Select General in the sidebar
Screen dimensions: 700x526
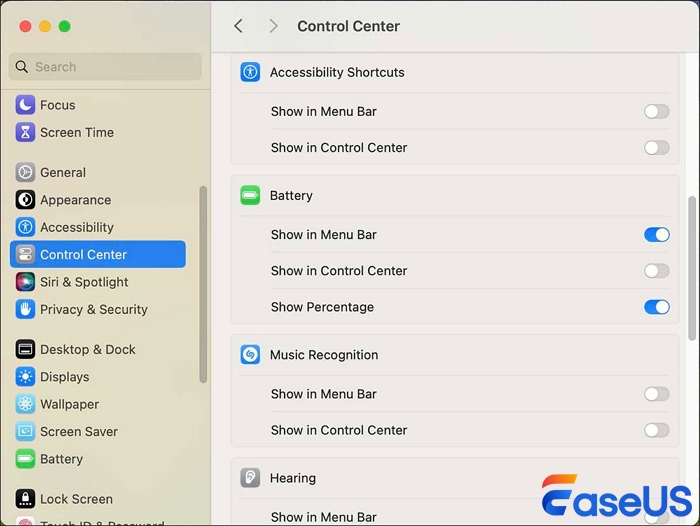98,172
